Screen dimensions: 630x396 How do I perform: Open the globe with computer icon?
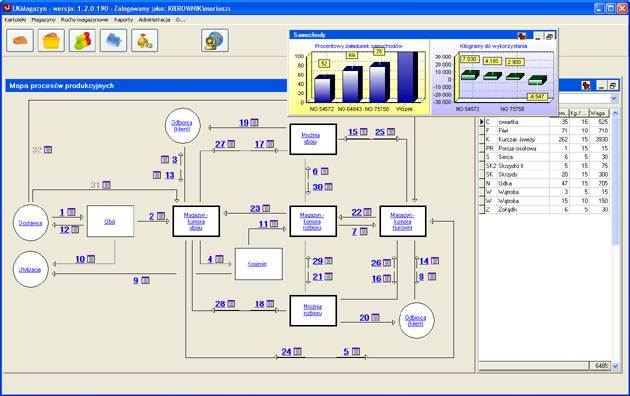[x=215, y=41]
